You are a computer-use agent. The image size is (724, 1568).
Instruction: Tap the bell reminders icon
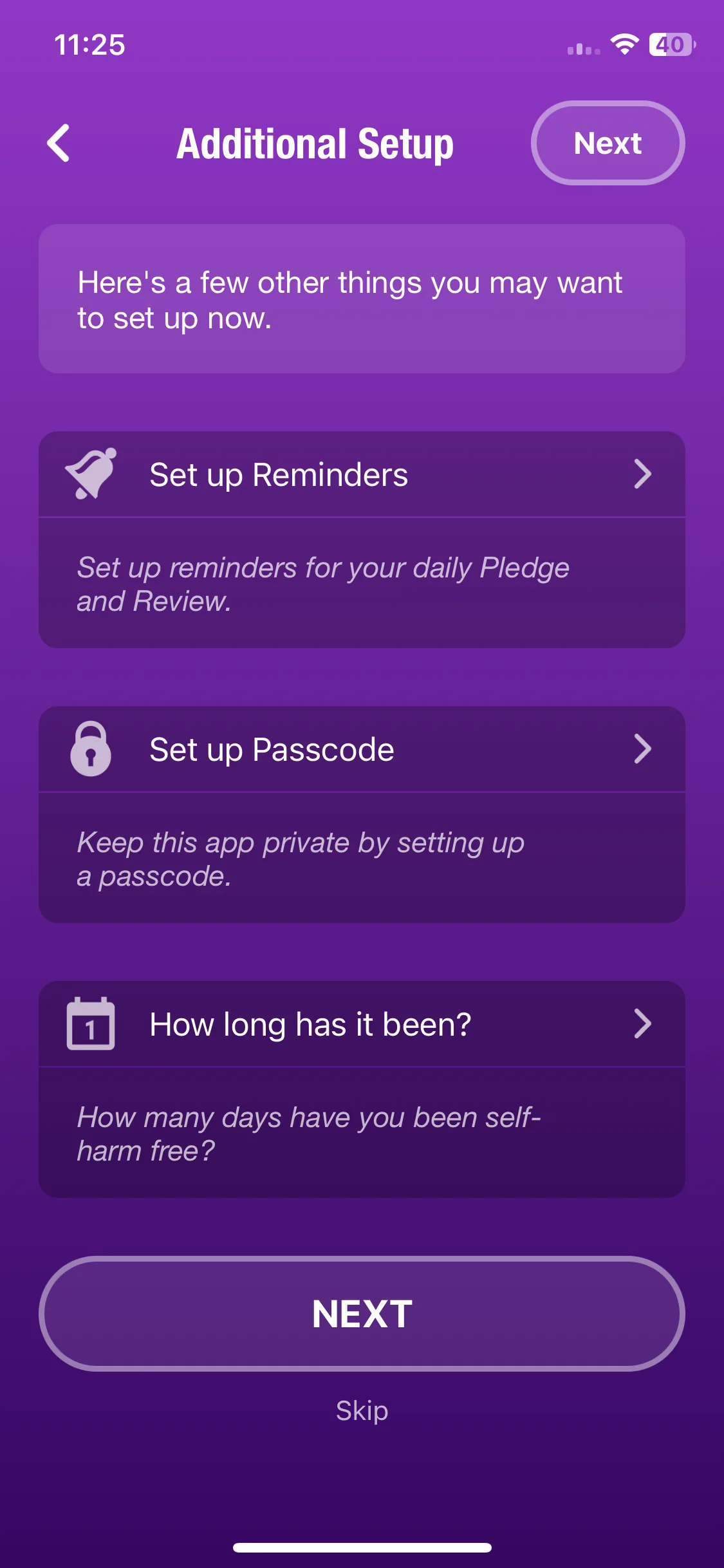(91, 473)
